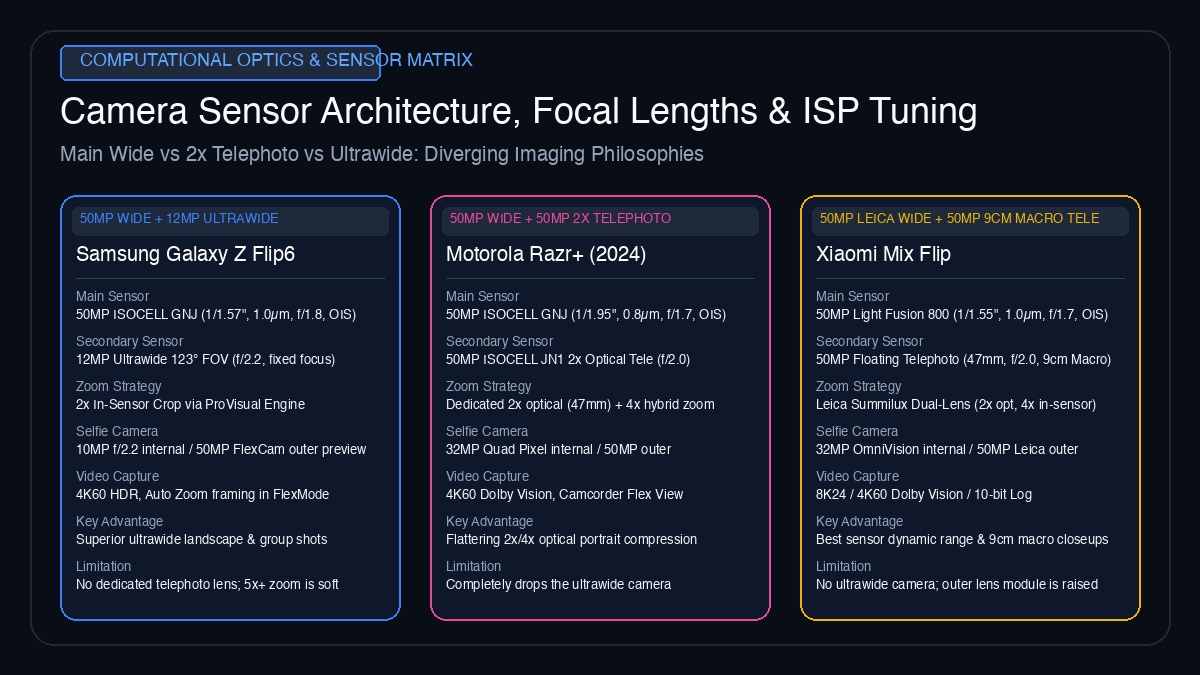Select the Samsung Galaxy Z Flip6 title
The height and width of the screenshot is (675, 1200).
(185, 254)
